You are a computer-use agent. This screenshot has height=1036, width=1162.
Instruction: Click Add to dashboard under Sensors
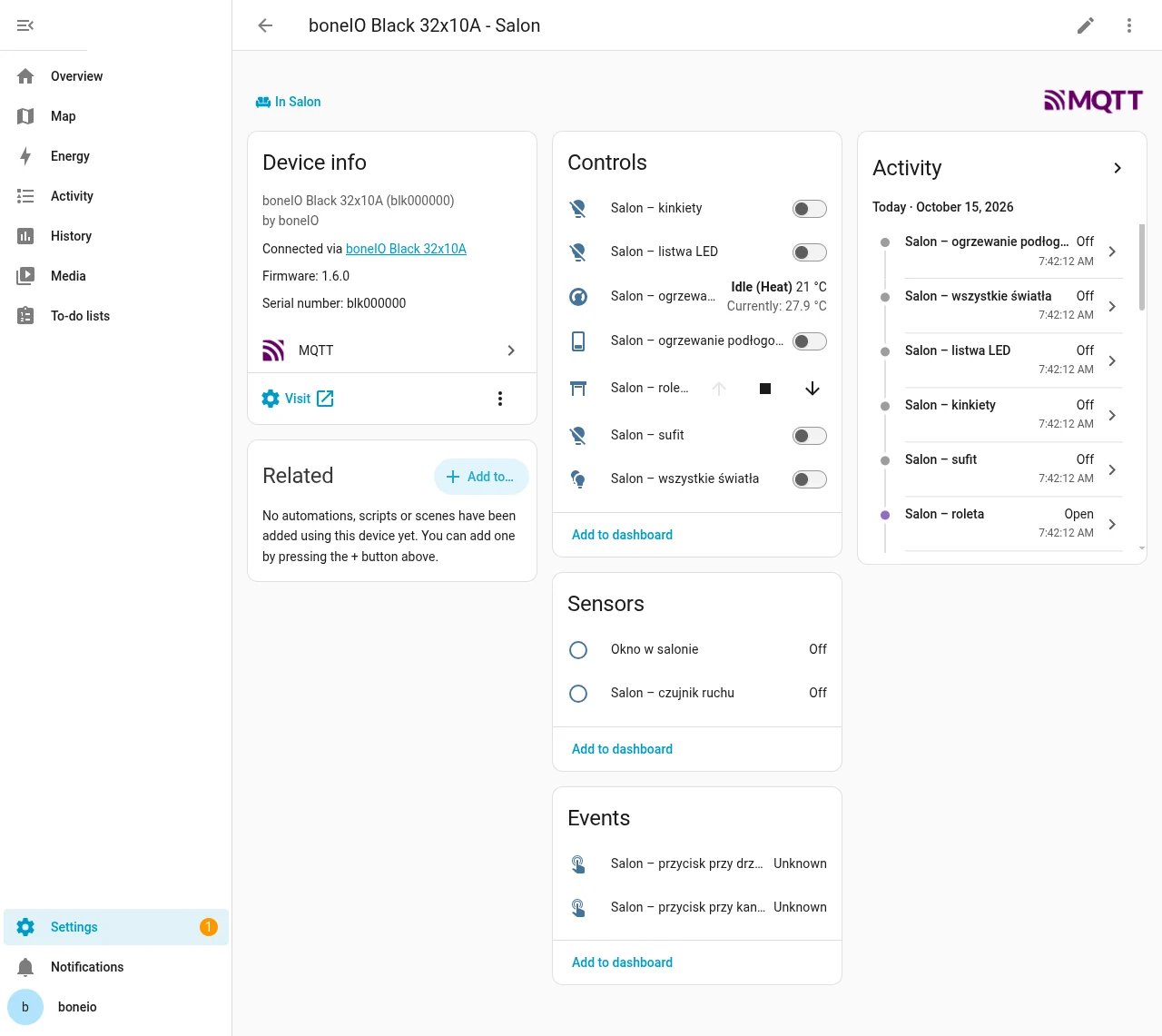622,749
